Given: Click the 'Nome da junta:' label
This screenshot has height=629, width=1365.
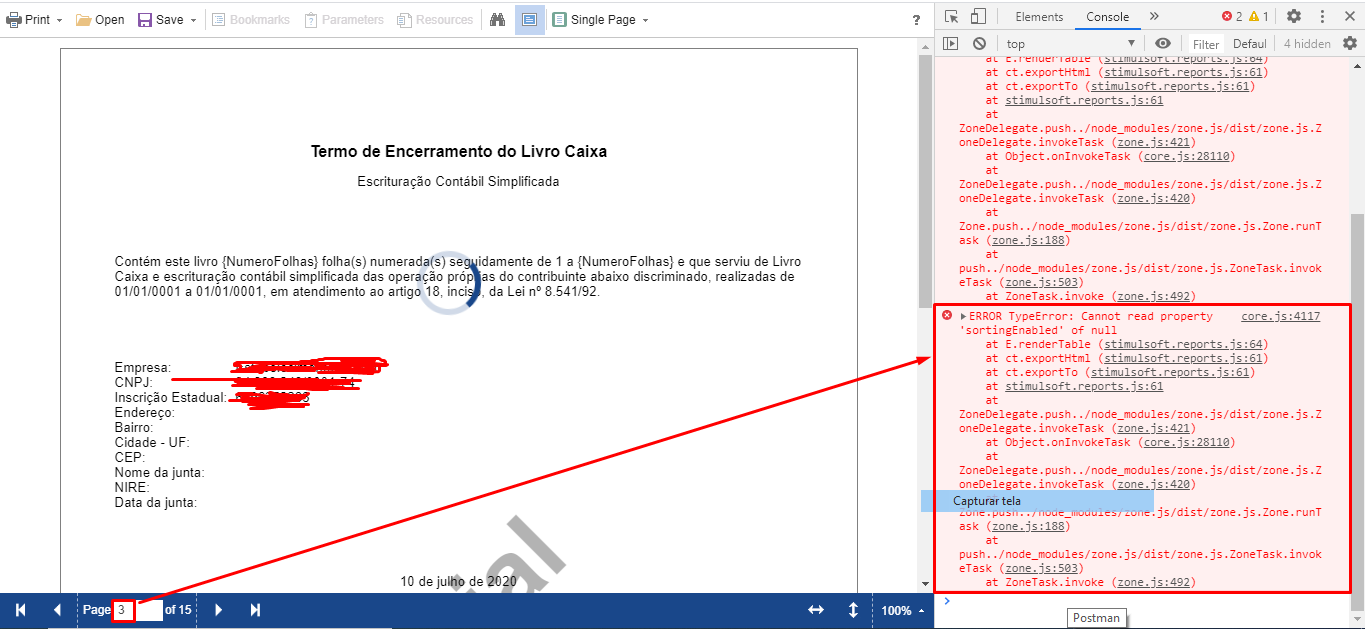Looking at the screenshot, I should pos(159,472).
